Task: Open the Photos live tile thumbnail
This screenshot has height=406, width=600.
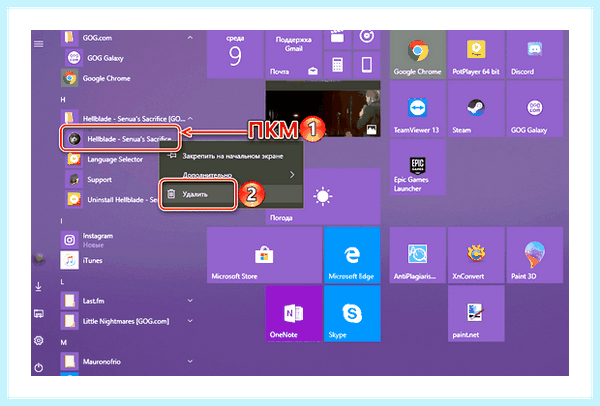Action: (323, 109)
